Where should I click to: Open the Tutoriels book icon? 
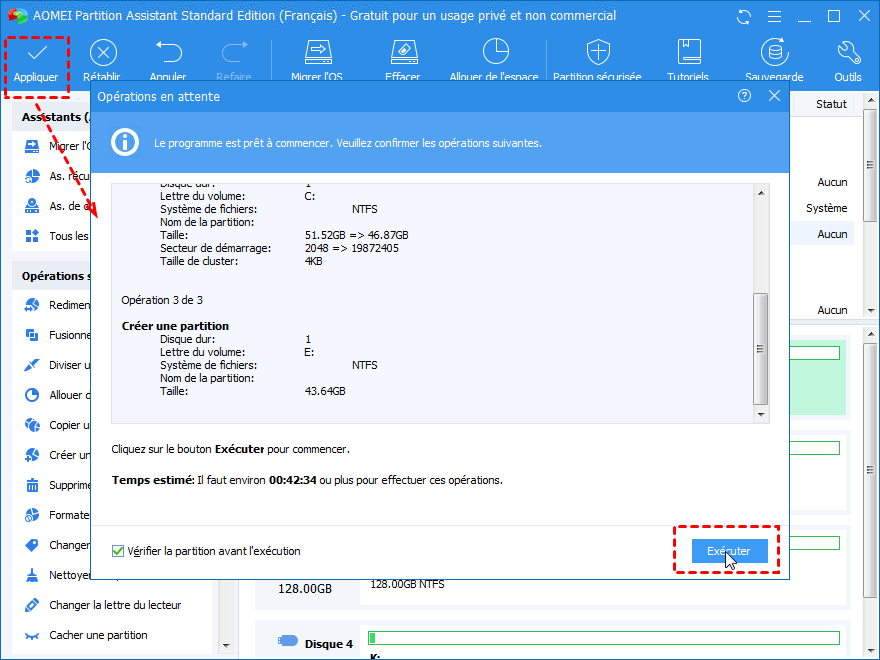pos(689,52)
